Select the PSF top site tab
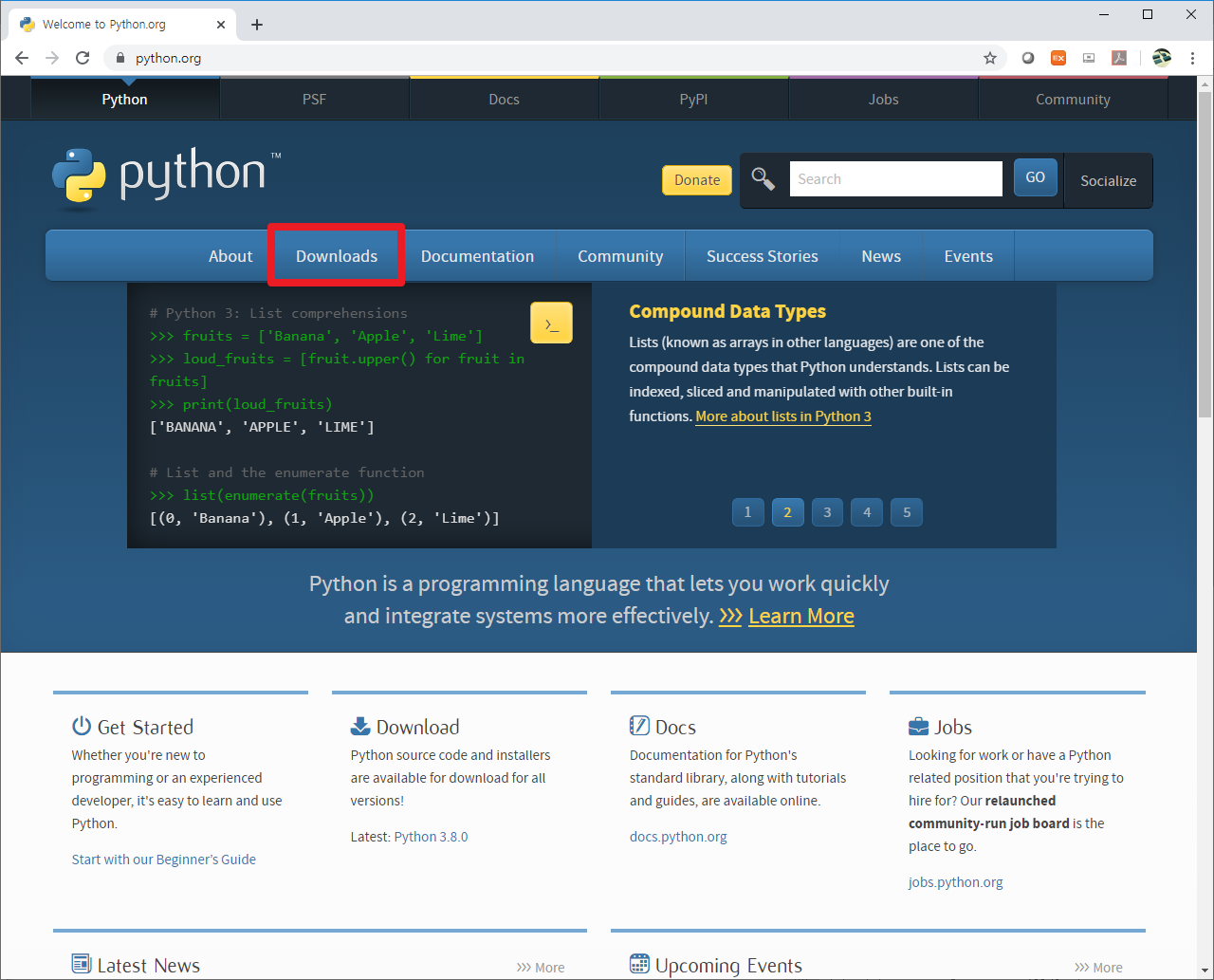 (x=315, y=99)
